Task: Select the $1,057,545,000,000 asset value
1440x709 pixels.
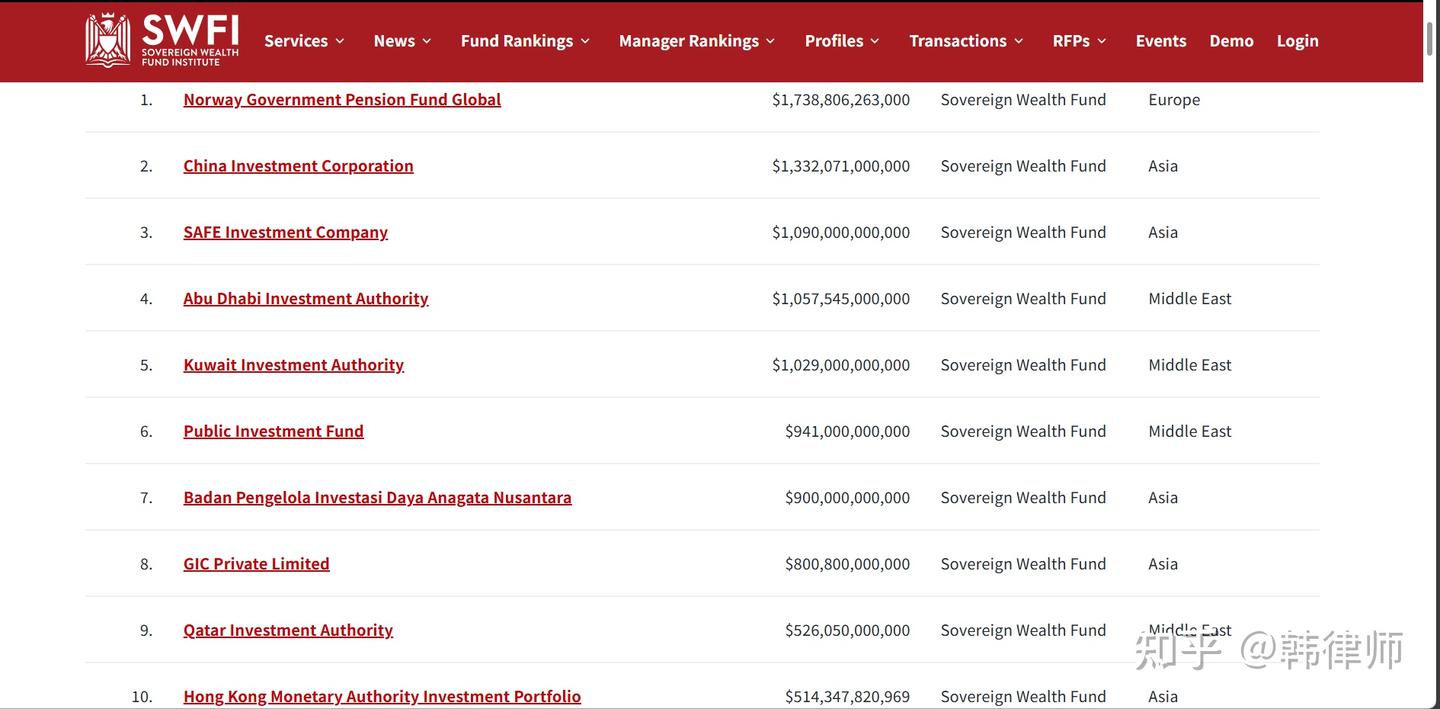Action: (x=841, y=298)
